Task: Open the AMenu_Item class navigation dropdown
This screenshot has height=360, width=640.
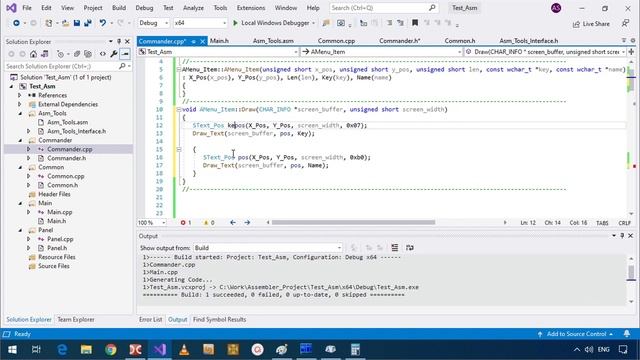Action: pyautogui.click(x=382, y=52)
